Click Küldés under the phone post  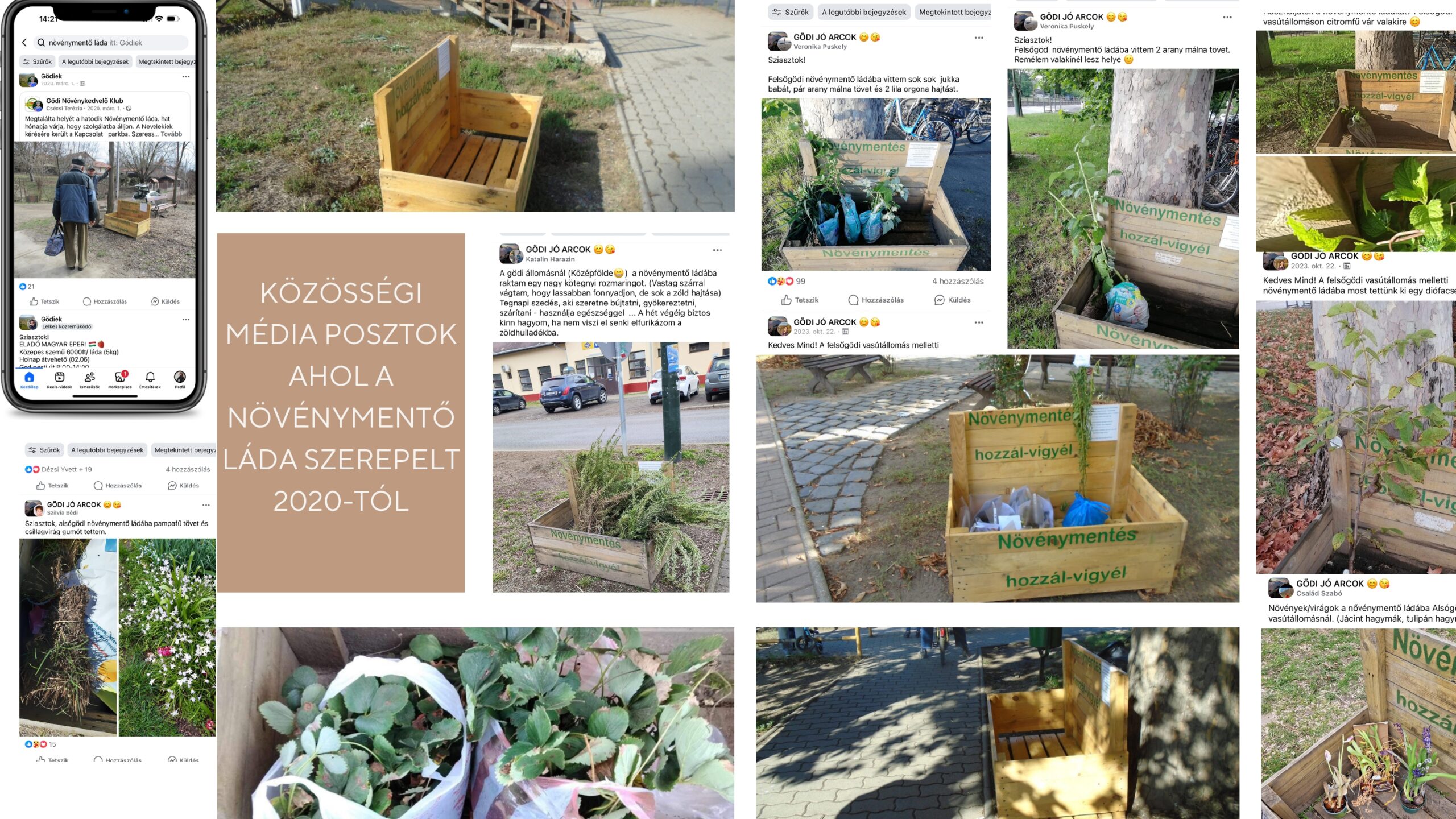click(x=166, y=301)
